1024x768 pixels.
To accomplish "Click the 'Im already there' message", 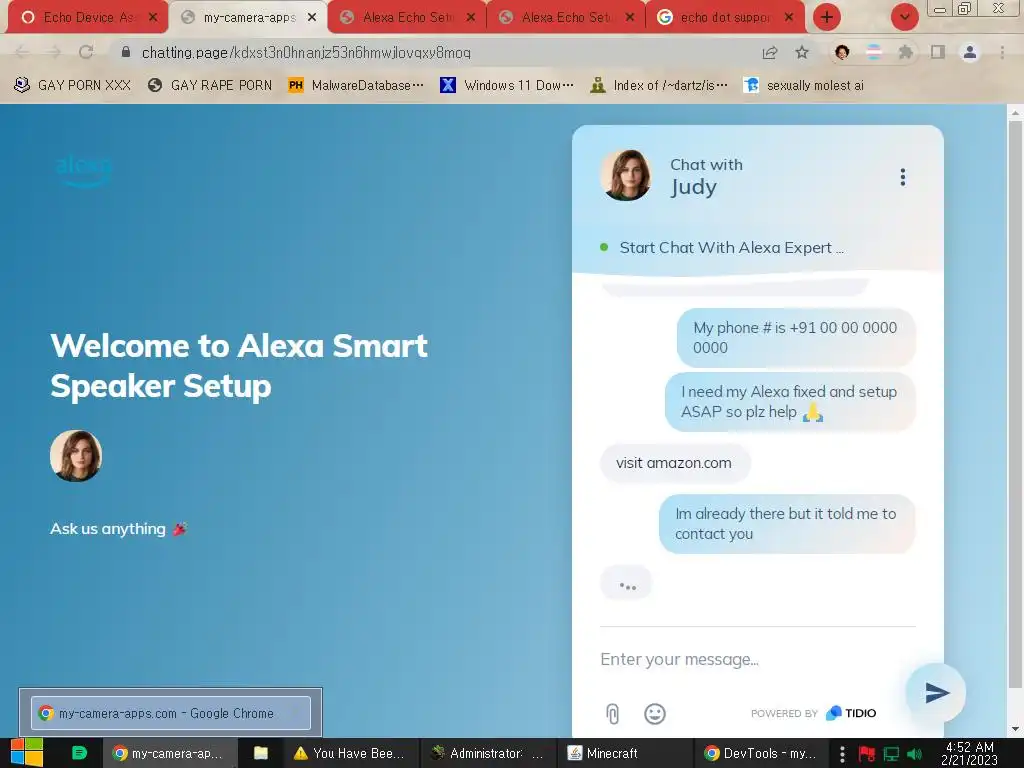I will 786,524.
